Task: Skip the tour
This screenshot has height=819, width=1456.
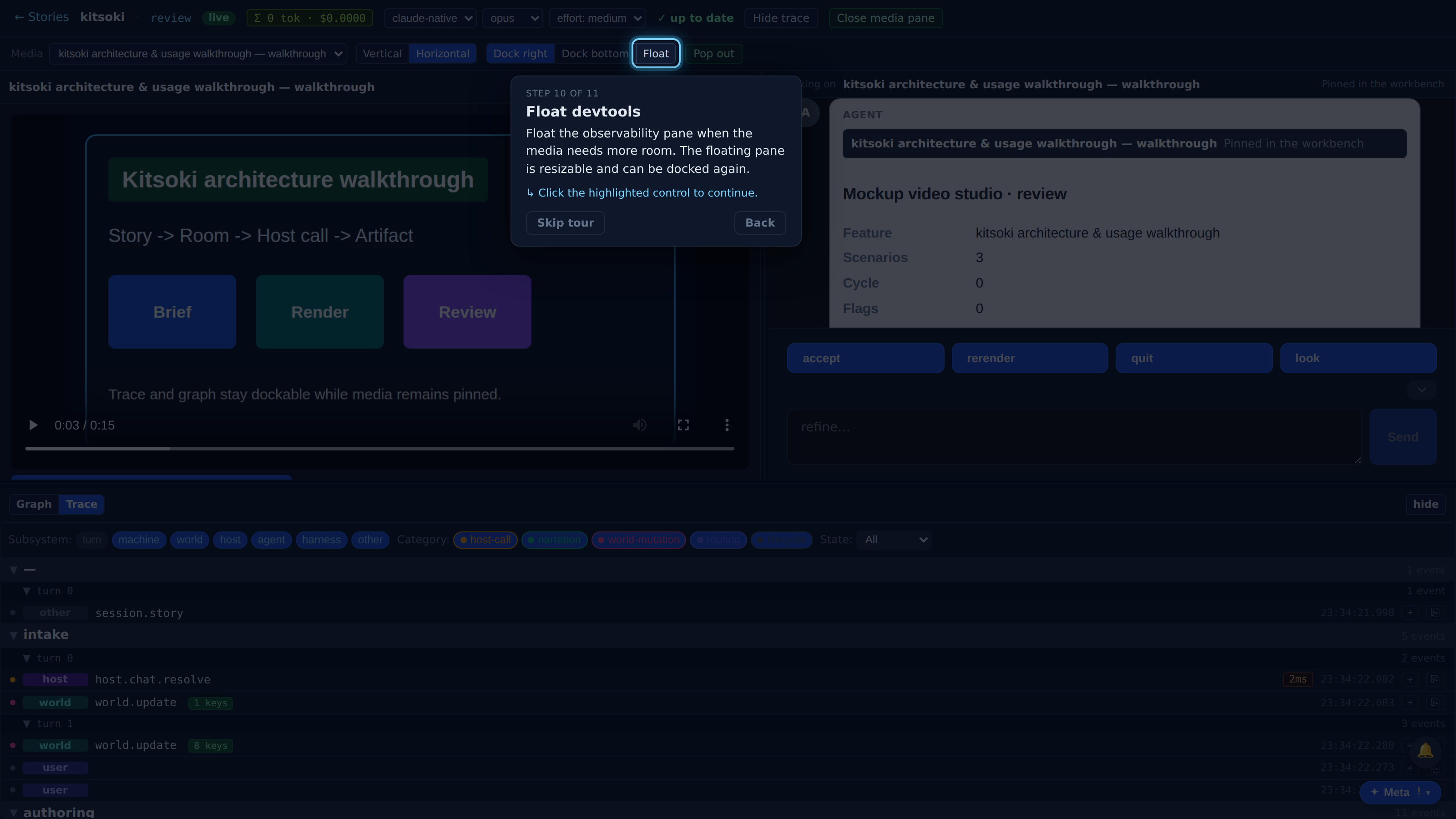Action: pyautogui.click(x=565, y=222)
